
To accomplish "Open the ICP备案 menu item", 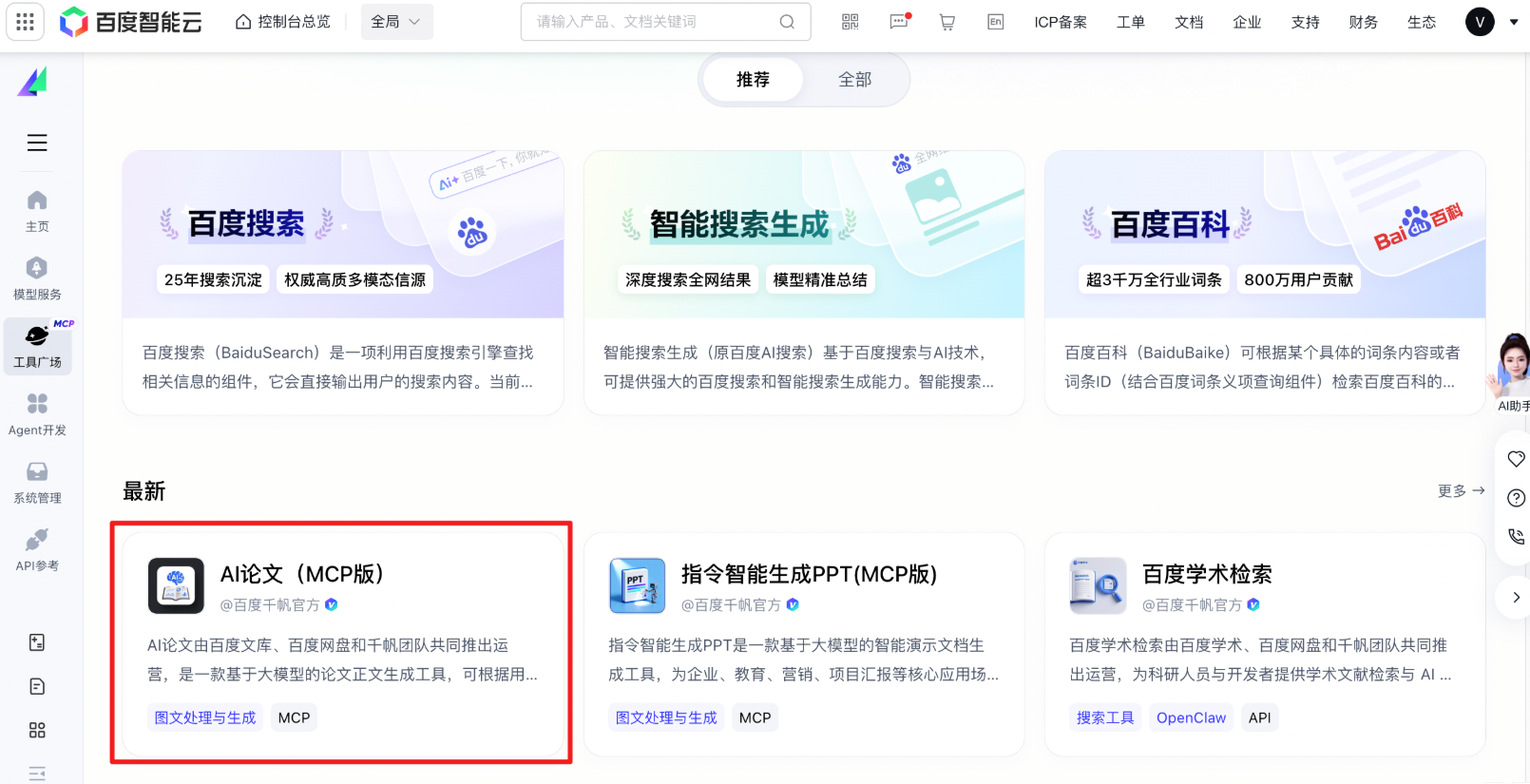I will click(x=1061, y=22).
